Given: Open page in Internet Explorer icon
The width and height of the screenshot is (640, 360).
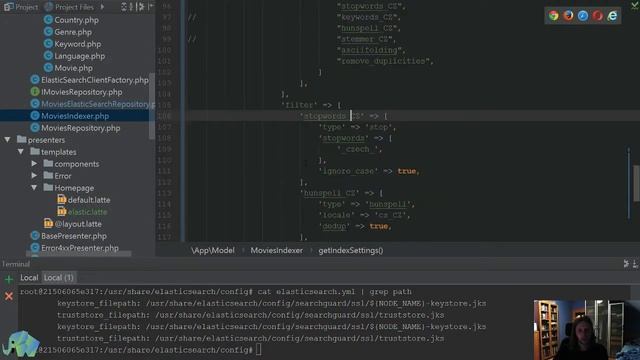Looking at the screenshot, I should [612, 16].
